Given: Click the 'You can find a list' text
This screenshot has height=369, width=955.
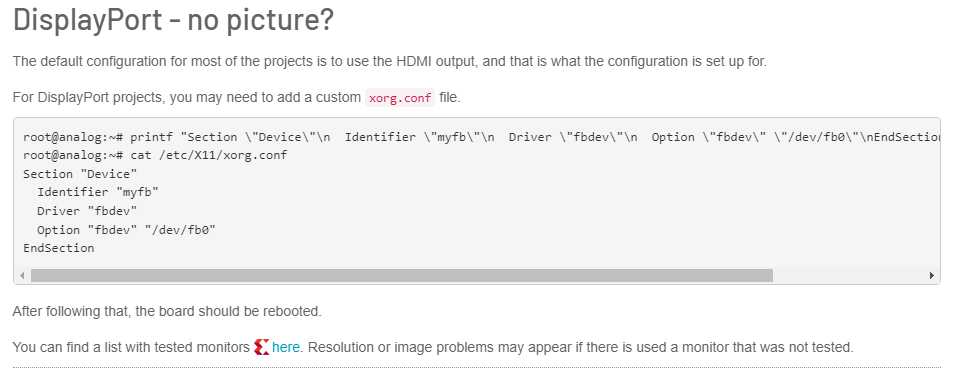Looking at the screenshot, I should pyautogui.click(x=132, y=348).
